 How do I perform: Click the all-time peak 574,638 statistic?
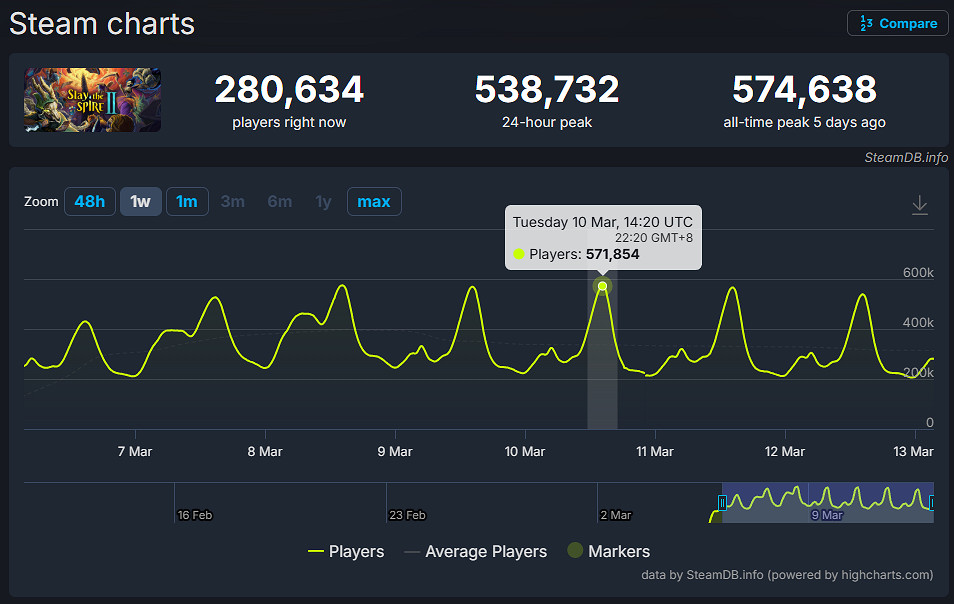click(x=804, y=91)
